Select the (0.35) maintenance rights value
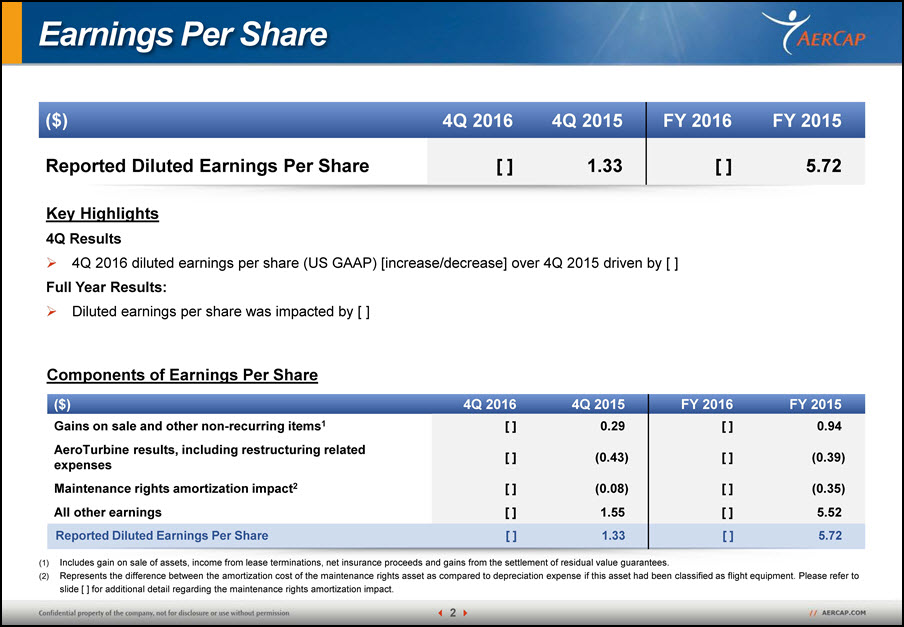The width and height of the screenshot is (904, 627). click(x=828, y=489)
